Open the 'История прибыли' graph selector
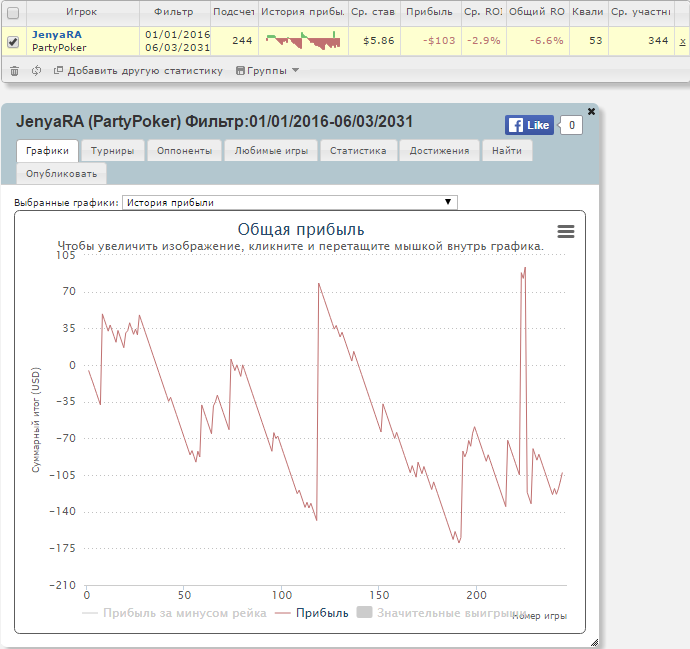The width and height of the screenshot is (690, 649). (x=290, y=202)
